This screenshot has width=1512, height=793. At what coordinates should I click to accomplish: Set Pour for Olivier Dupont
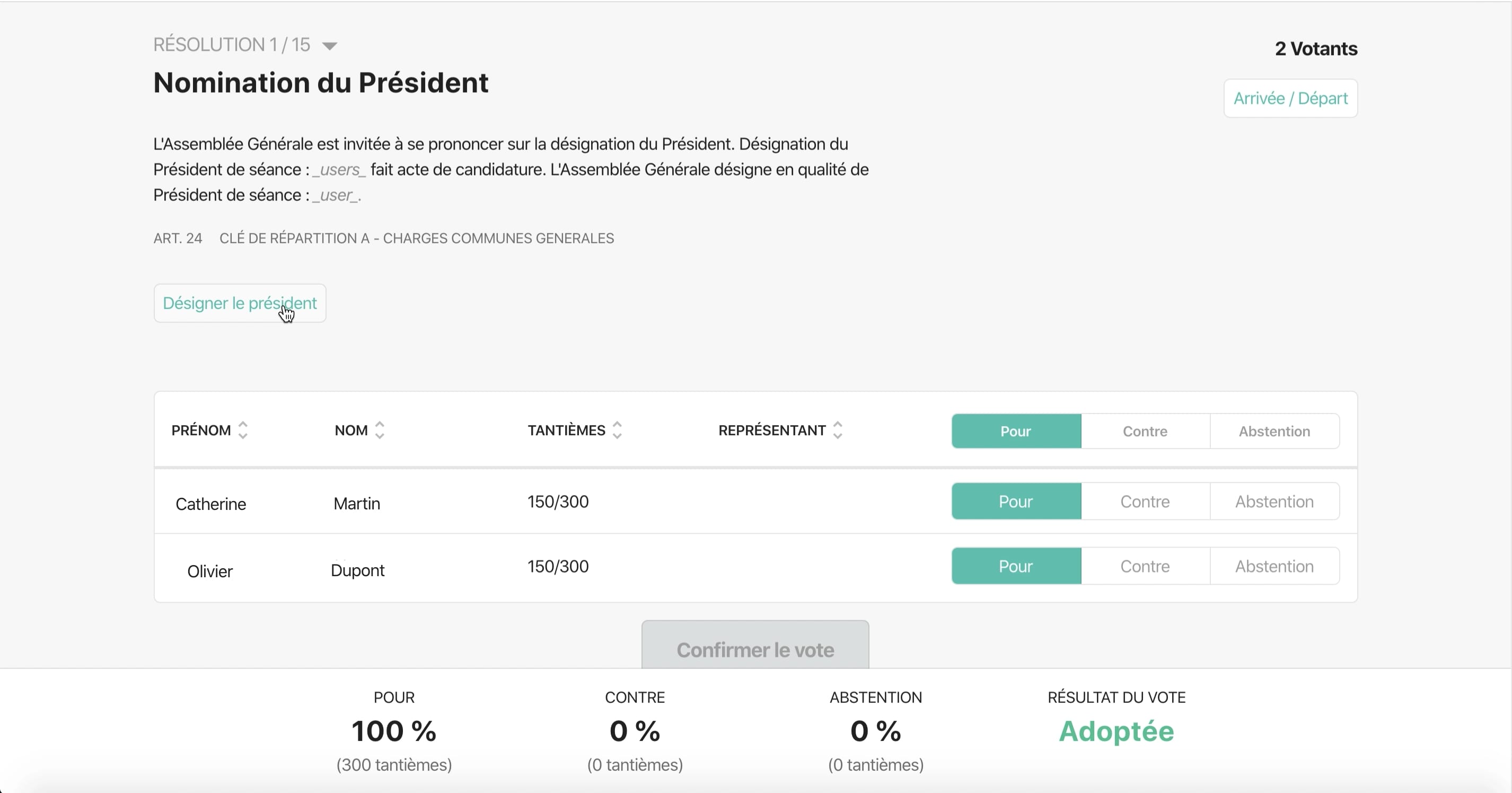click(x=1016, y=566)
